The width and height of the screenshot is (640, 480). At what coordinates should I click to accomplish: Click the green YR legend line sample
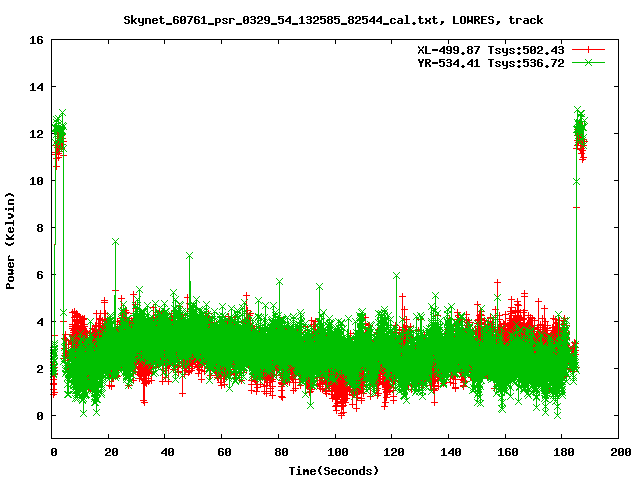pos(588,62)
